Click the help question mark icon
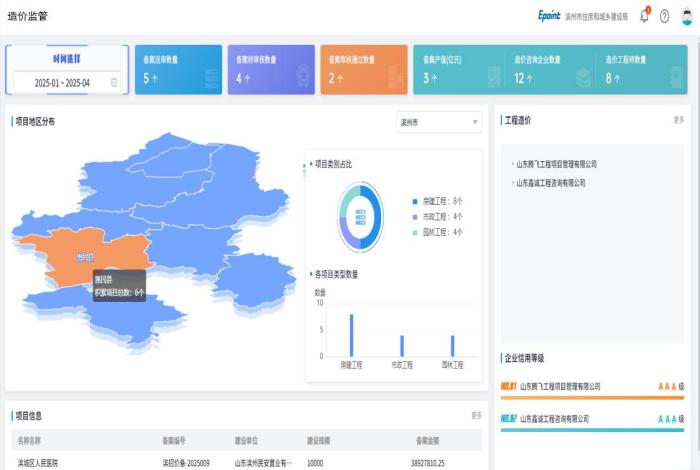 [664, 16]
